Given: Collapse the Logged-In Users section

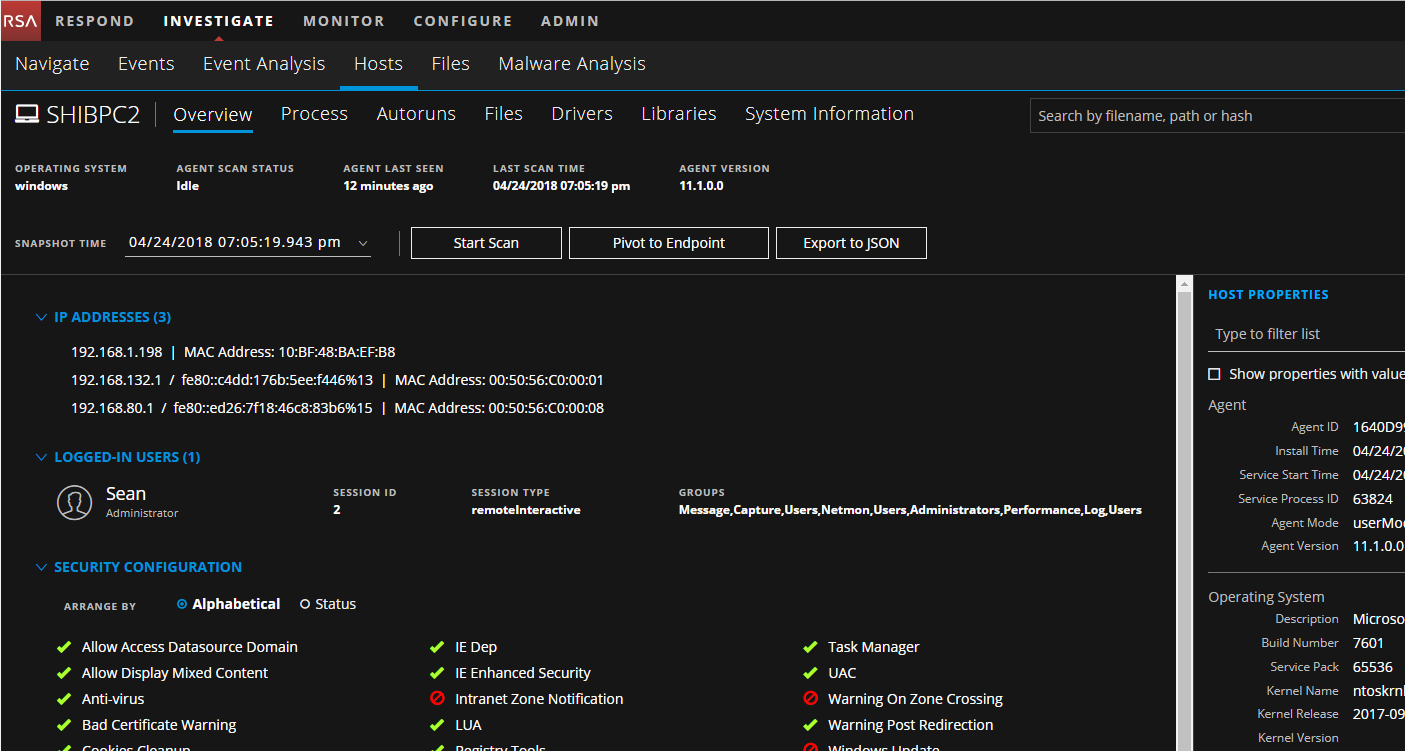Looking at the screenshot, I should click(x=41, y=457).
